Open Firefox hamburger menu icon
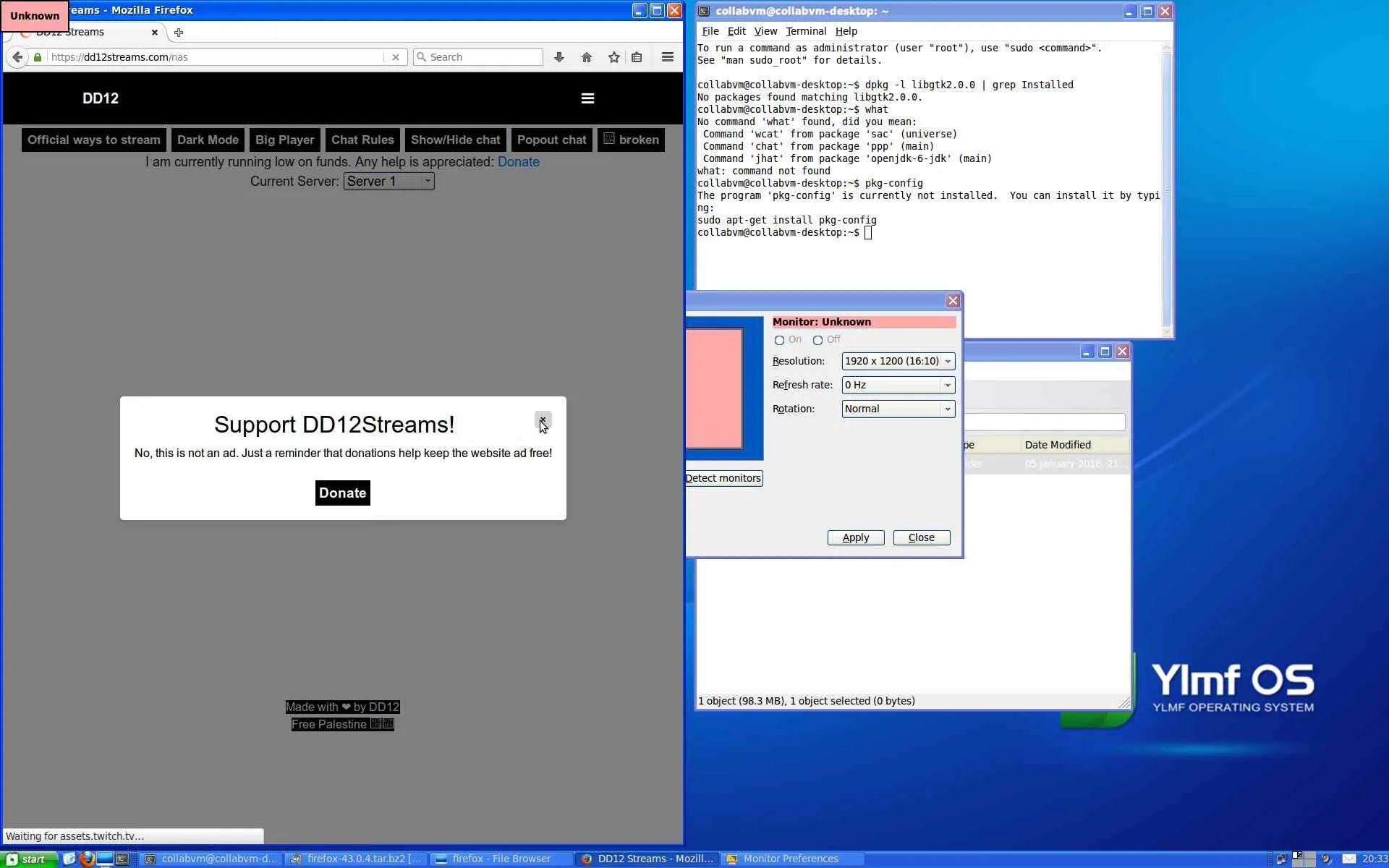Image resolution: width=1389 pixels, height=868 pixels. [667, 57]
